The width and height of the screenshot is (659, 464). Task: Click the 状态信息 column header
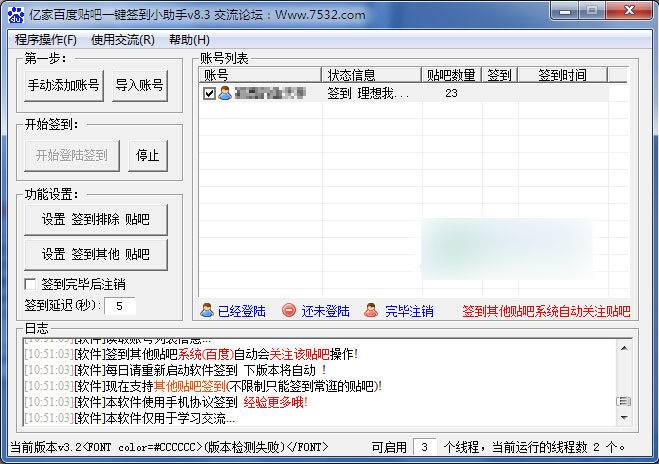coord(371,75)
